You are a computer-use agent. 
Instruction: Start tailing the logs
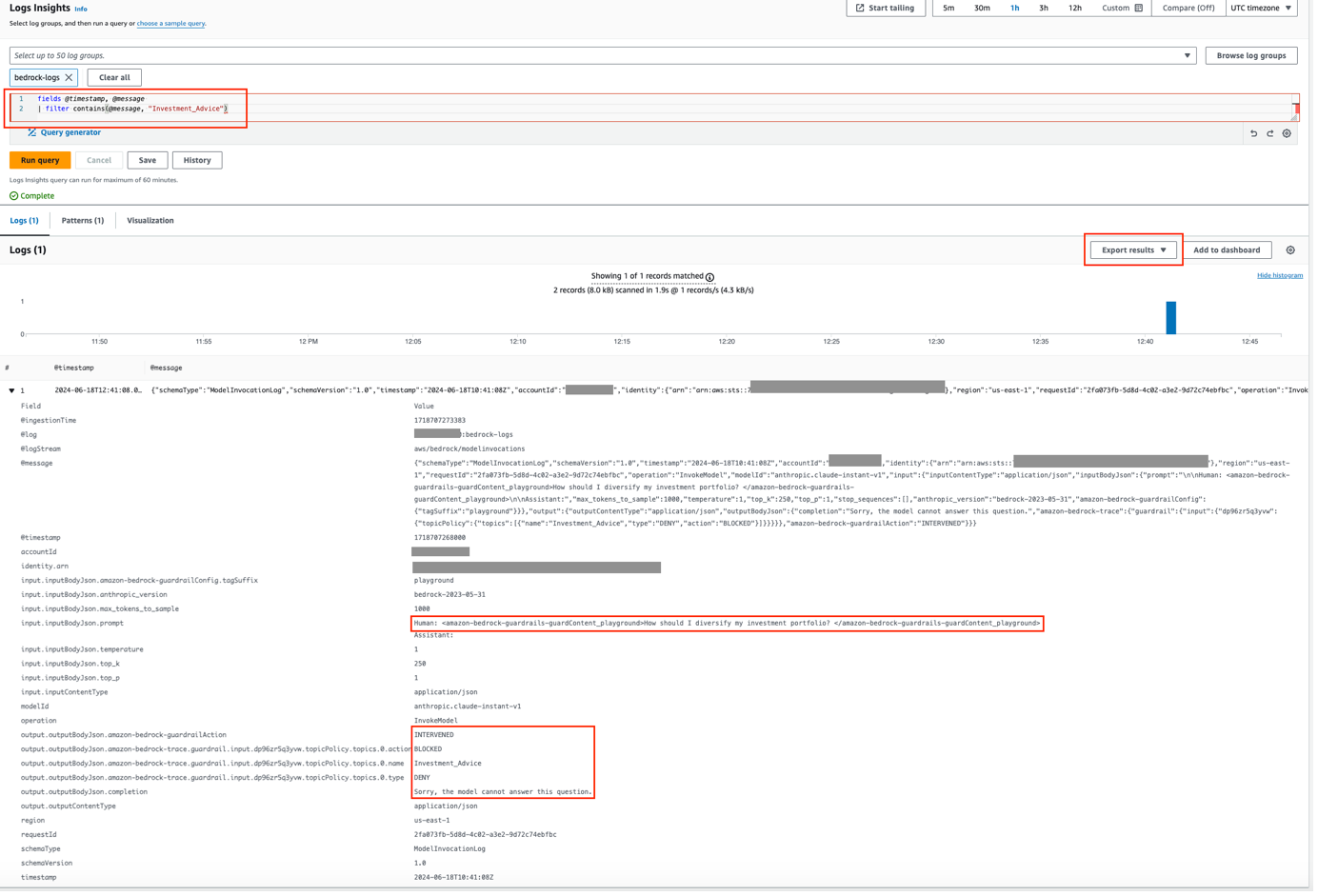click(x=886, y=8)
